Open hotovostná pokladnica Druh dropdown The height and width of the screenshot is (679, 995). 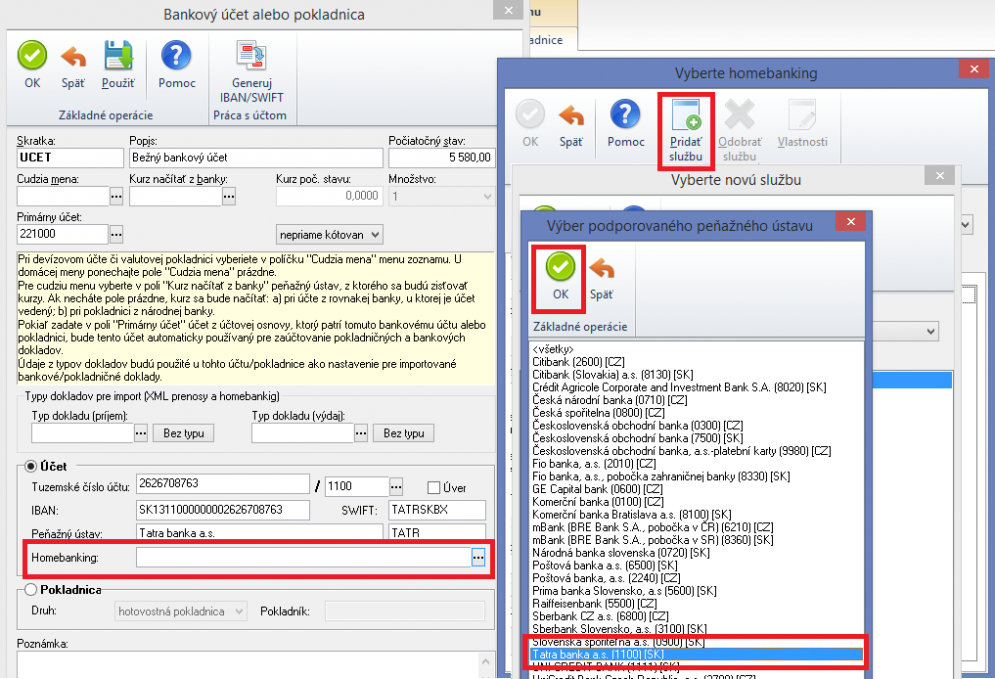(181, 612)
